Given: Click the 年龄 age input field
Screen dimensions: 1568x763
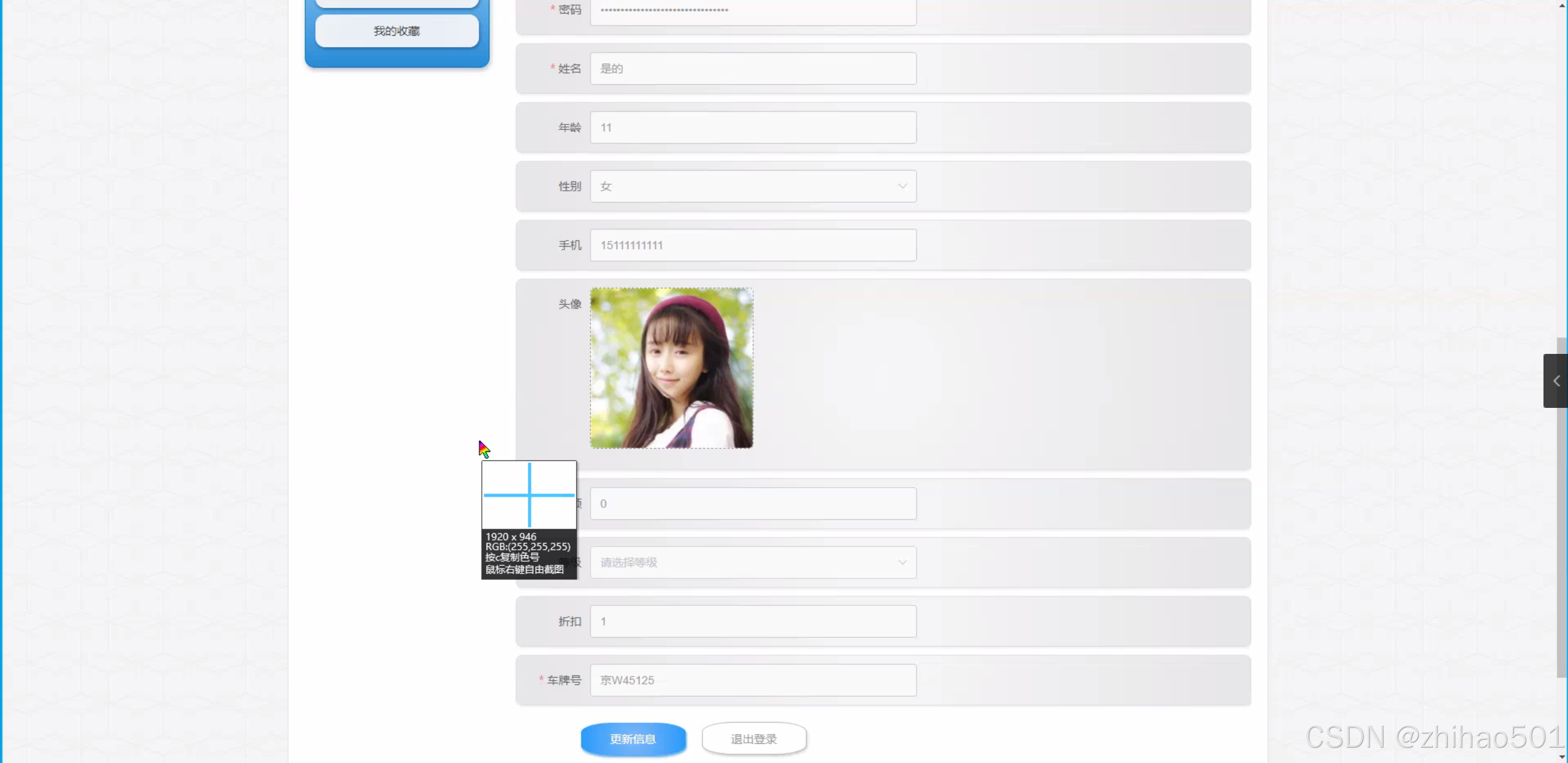Looking at the screenshot, I should coord(753,127).
